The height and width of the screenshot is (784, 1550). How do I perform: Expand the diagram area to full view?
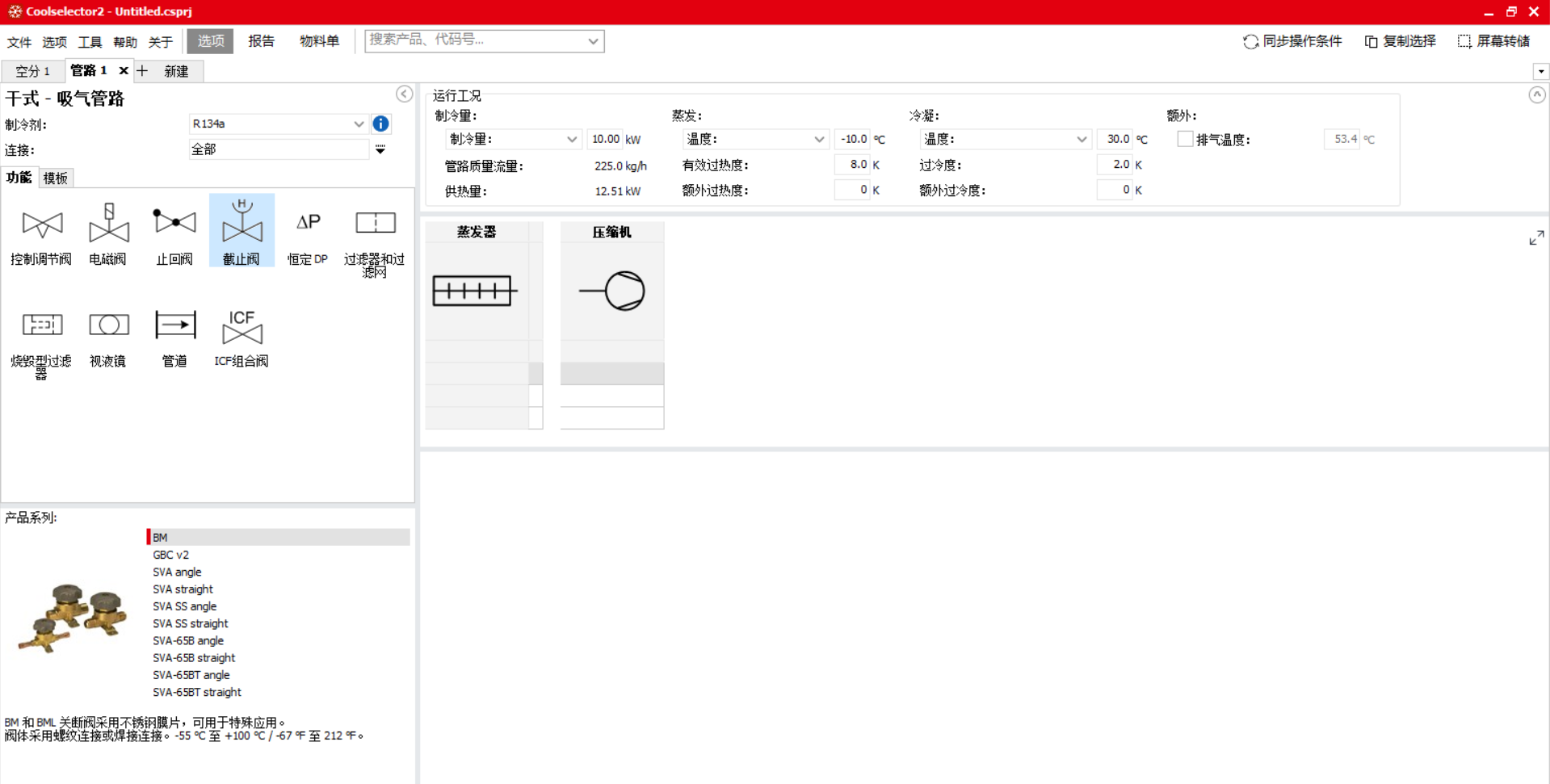click(x=1536, y=238)
